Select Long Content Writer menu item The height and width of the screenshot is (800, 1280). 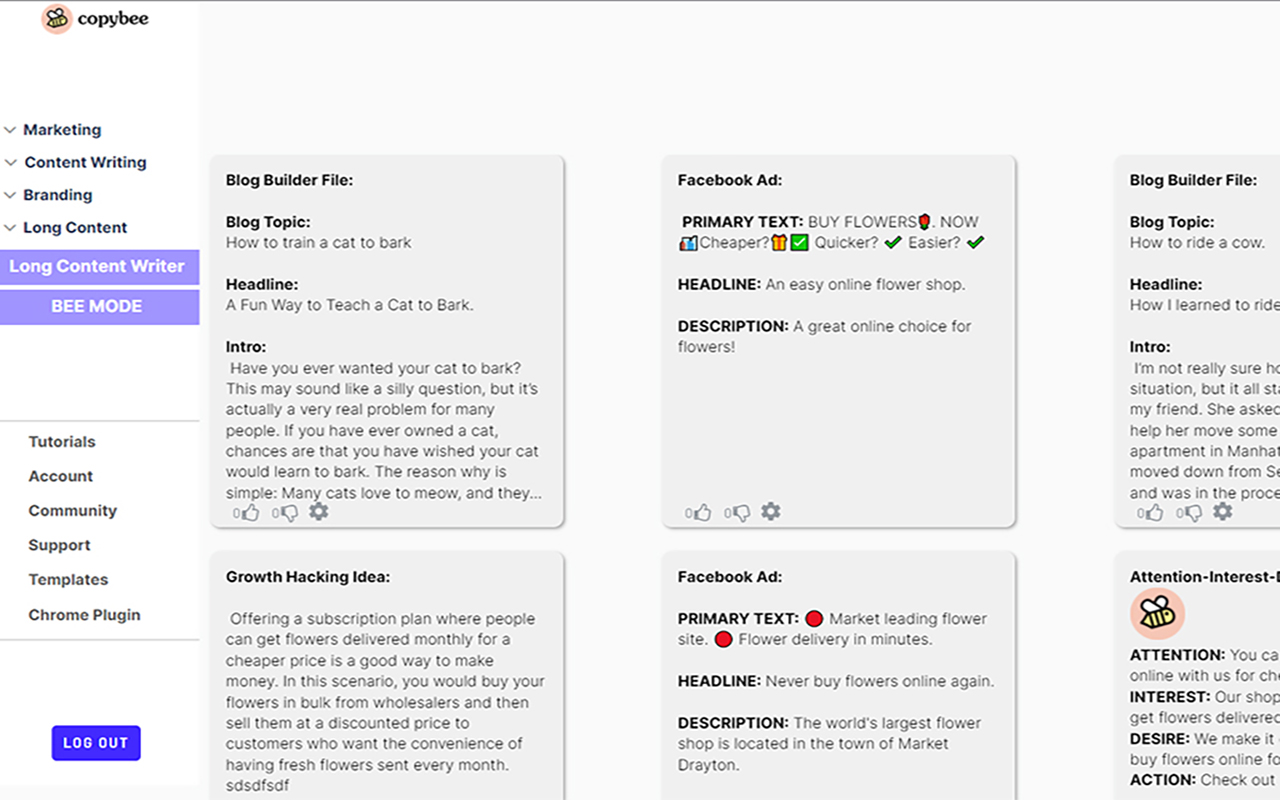[x=97, y=266]
